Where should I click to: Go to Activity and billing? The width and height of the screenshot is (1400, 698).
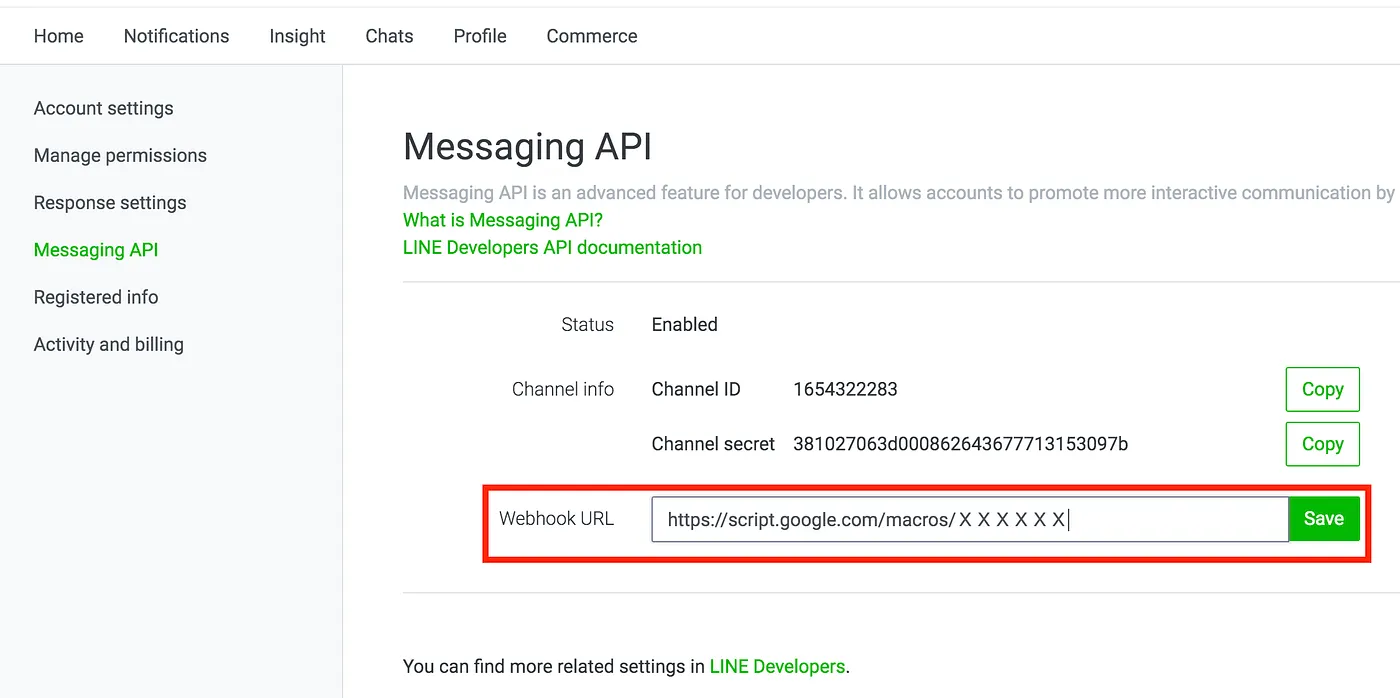pyautogui.click(x=109, y=344)
